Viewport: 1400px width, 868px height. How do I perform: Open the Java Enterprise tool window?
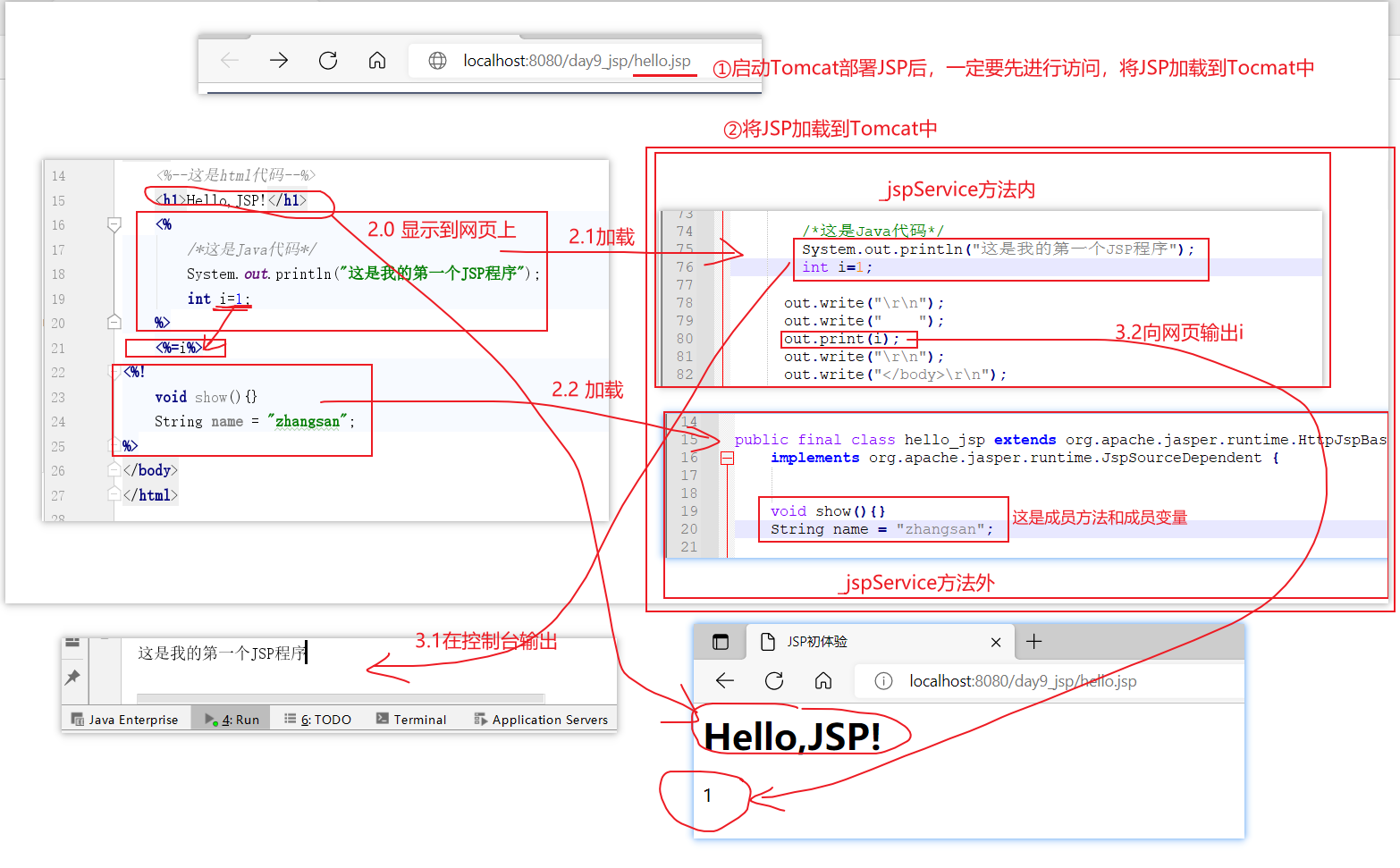pyautogui.click(x=125, y=720)
